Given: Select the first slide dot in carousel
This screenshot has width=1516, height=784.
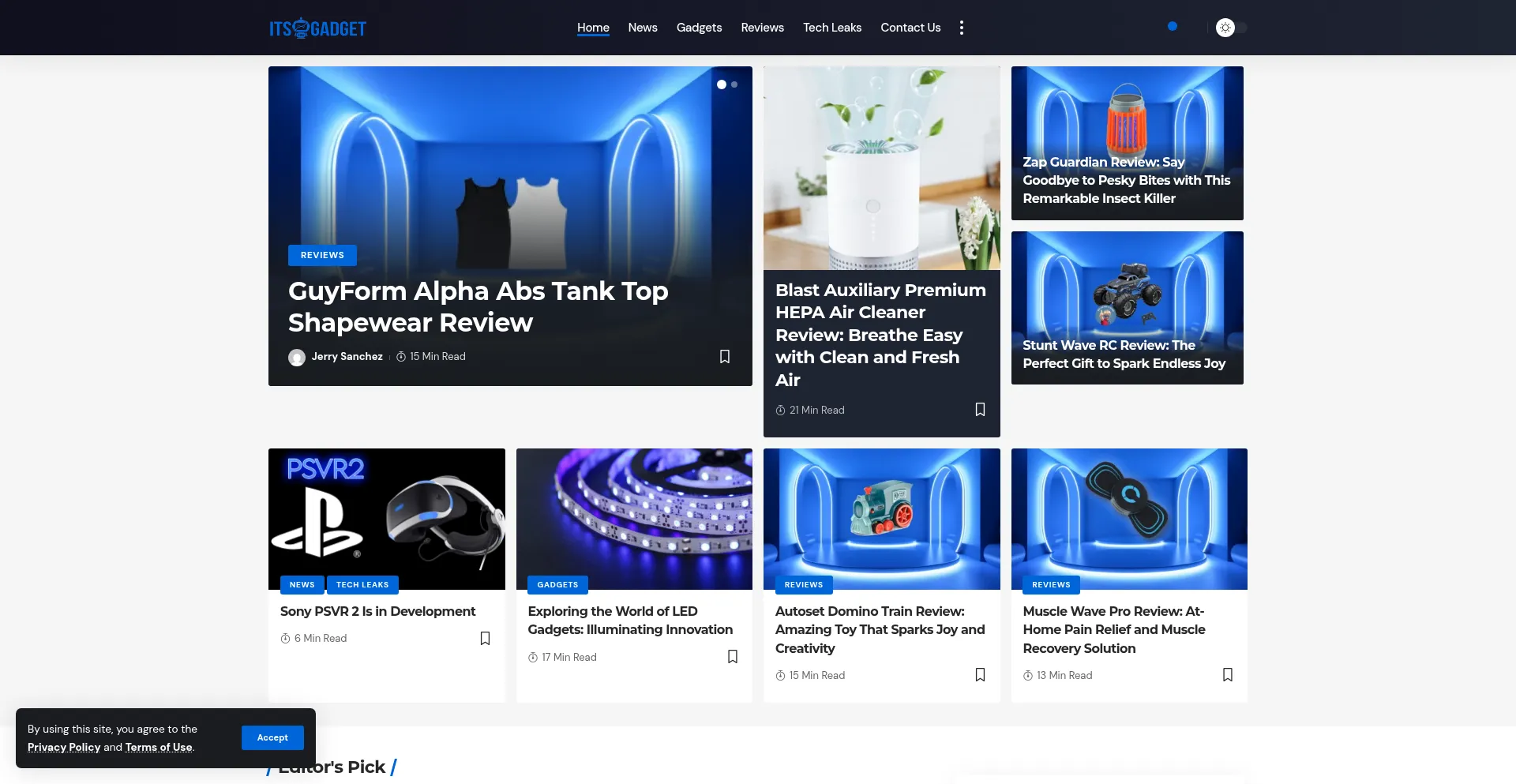Looking at the screenshot, I should click(x=721, y=84).
